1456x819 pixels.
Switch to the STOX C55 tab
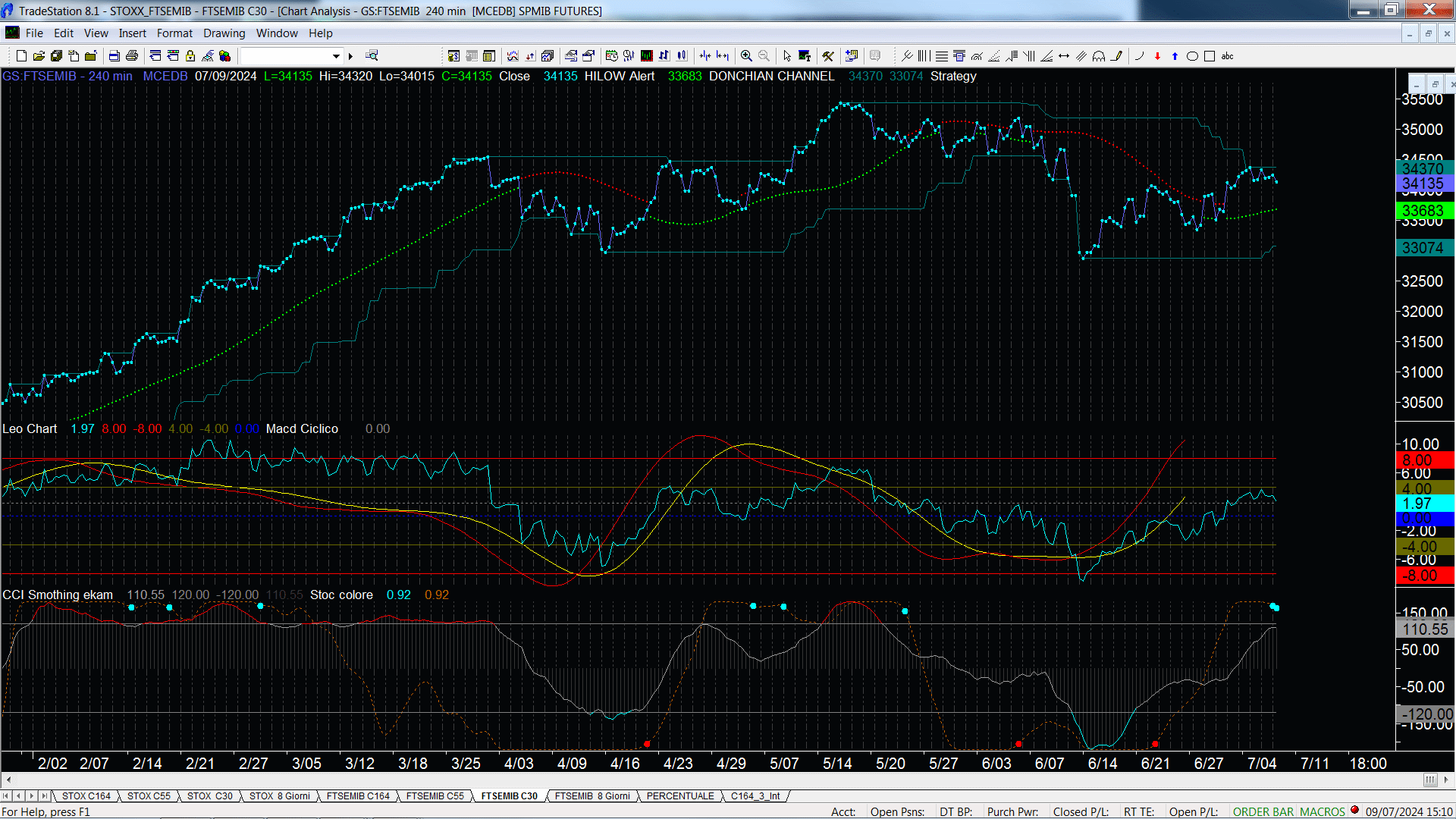(x=149, y=796)
